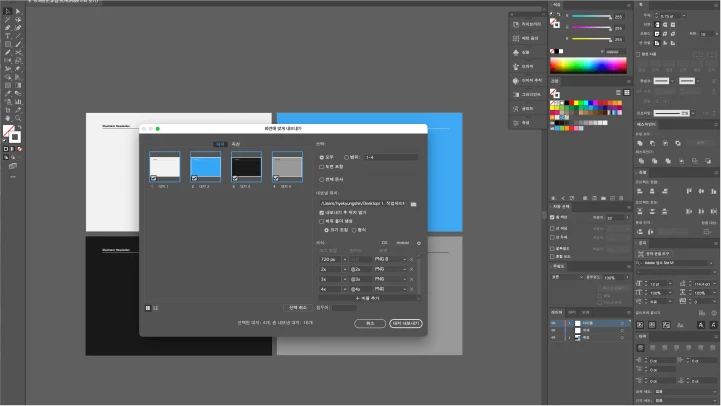Click the touch type tool button in Character panel
721x406 pixels.
656,254
